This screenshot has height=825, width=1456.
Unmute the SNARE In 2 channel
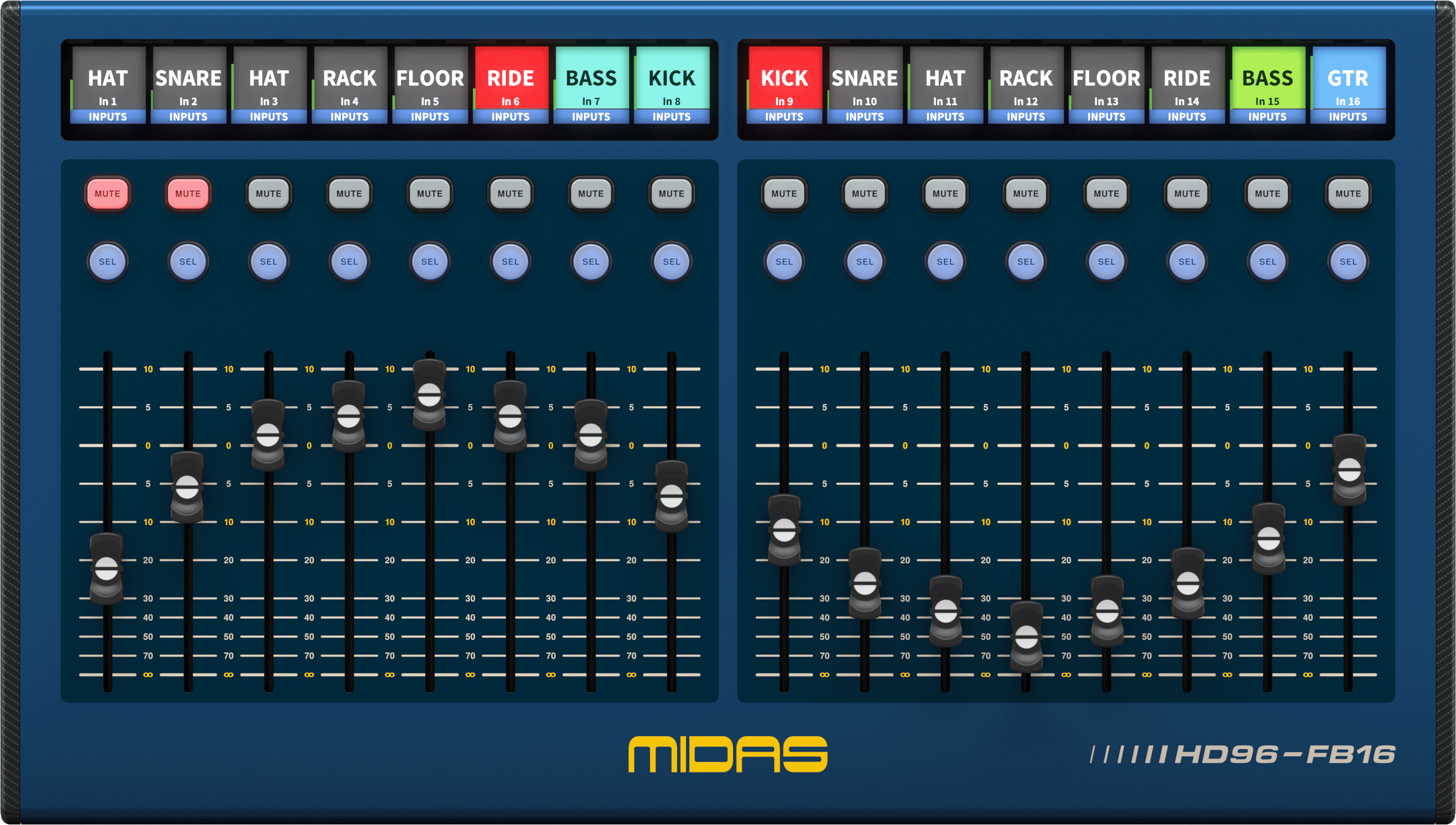pos(188,194)
